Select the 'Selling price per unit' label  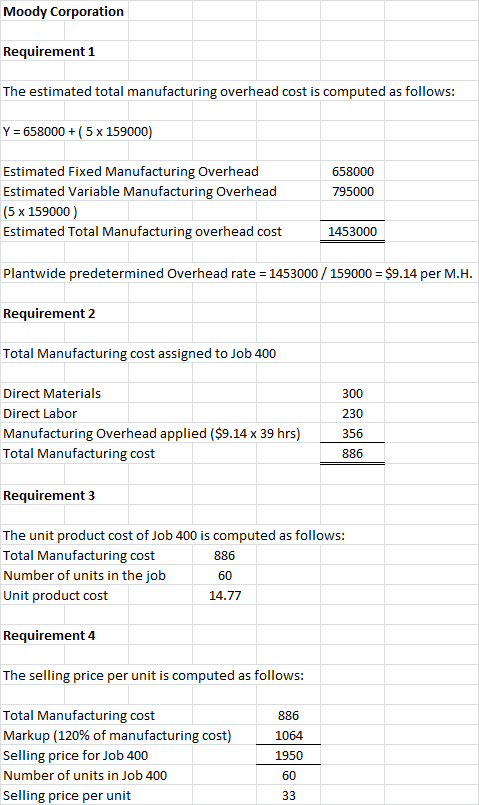(x=67, y=796)
